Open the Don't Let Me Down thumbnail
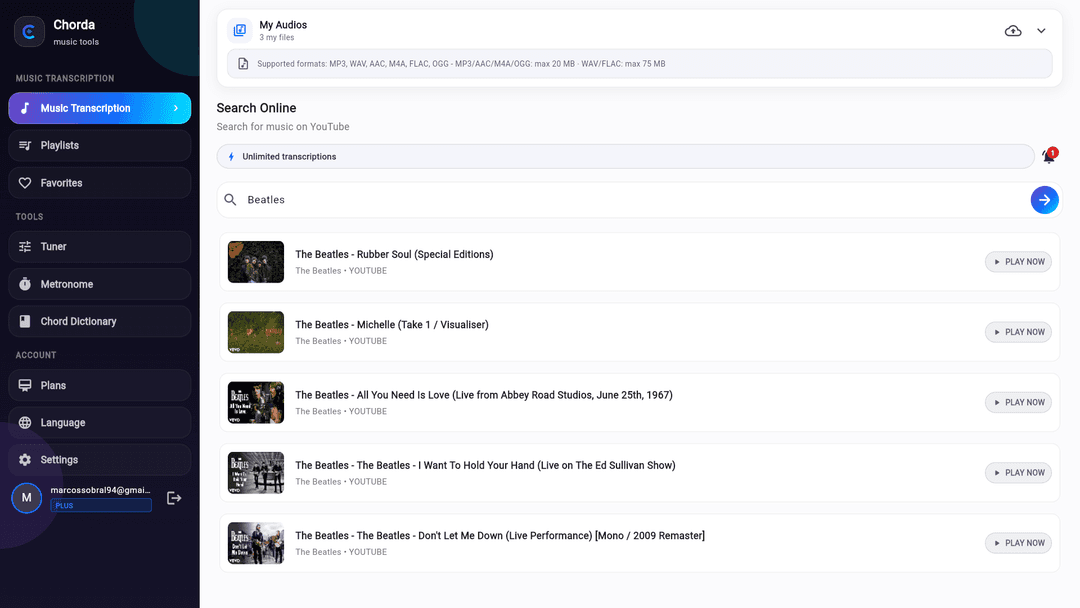The height and width of the screenshot is (608, 1080). coord(256,543)
